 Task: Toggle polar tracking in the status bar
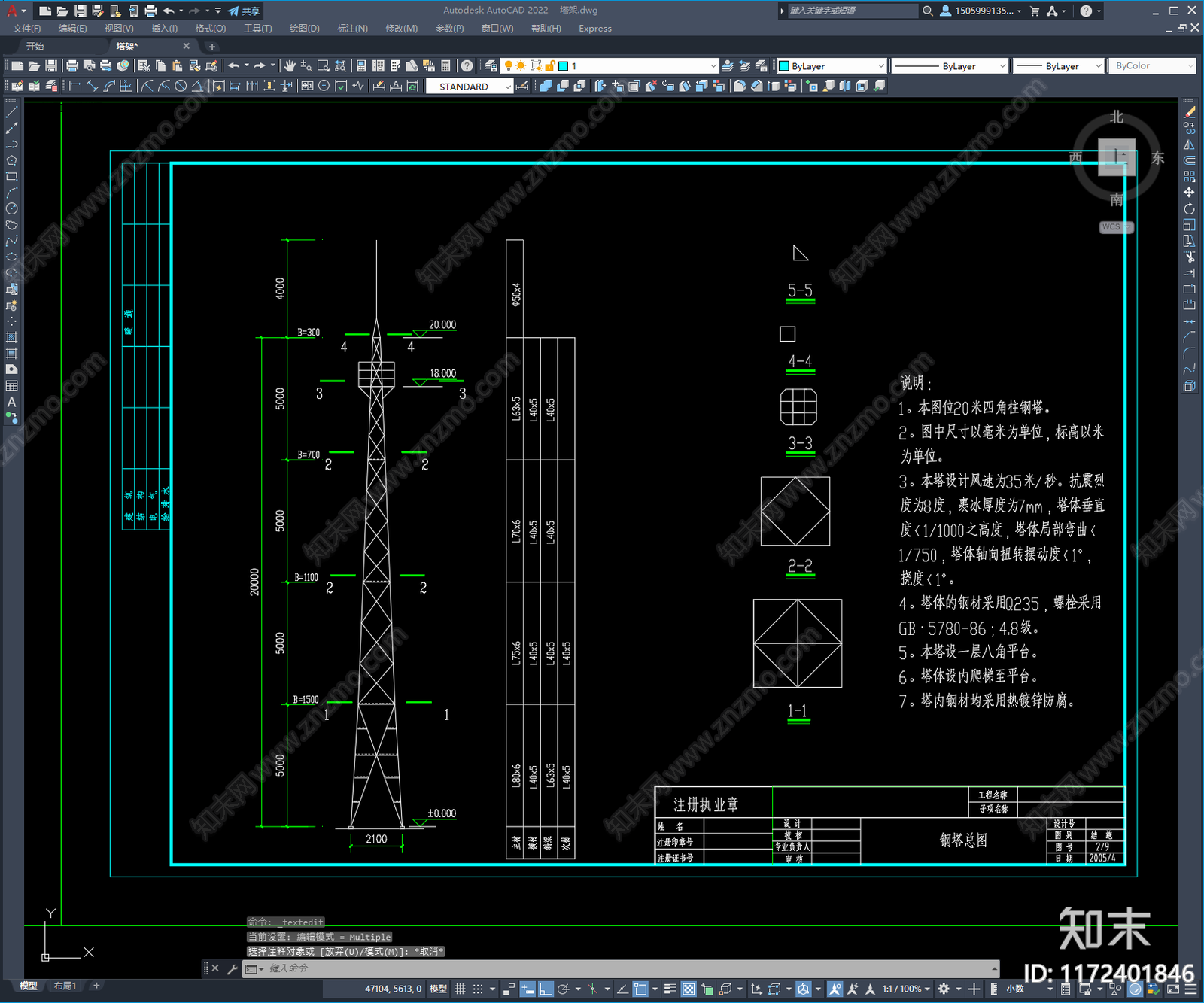pyautogui.click(x=563, y=989)
